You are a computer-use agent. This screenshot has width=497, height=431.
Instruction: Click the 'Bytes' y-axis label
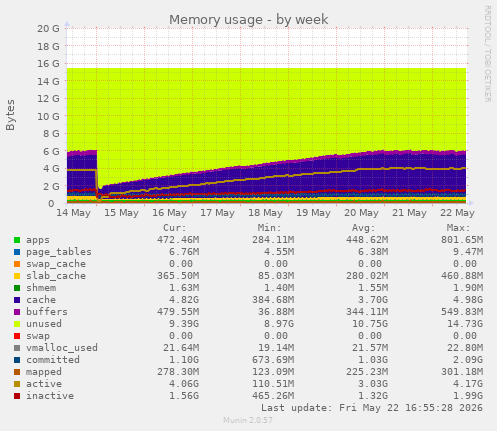click(x=10, y=115)
